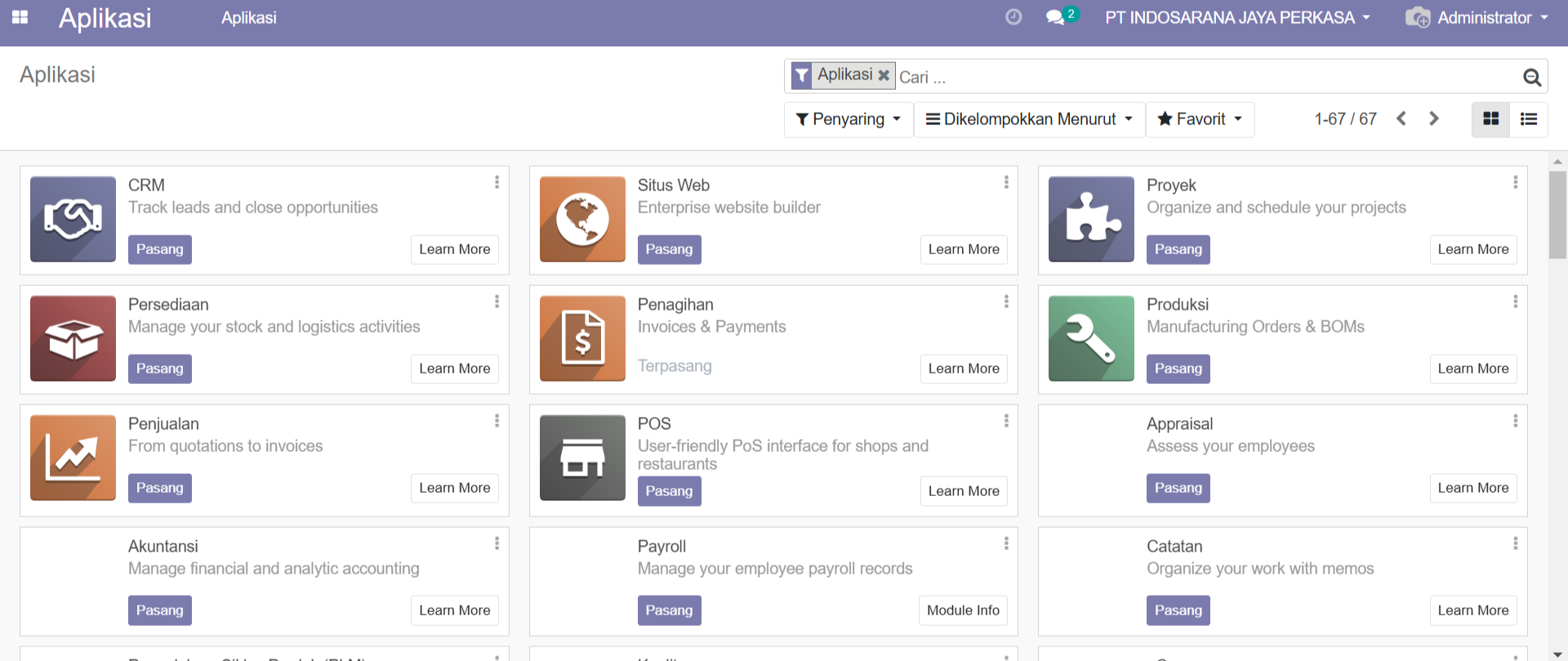Open the activities clock icon
This screenshot has height=661, width=1568.
pos(1013,17)
